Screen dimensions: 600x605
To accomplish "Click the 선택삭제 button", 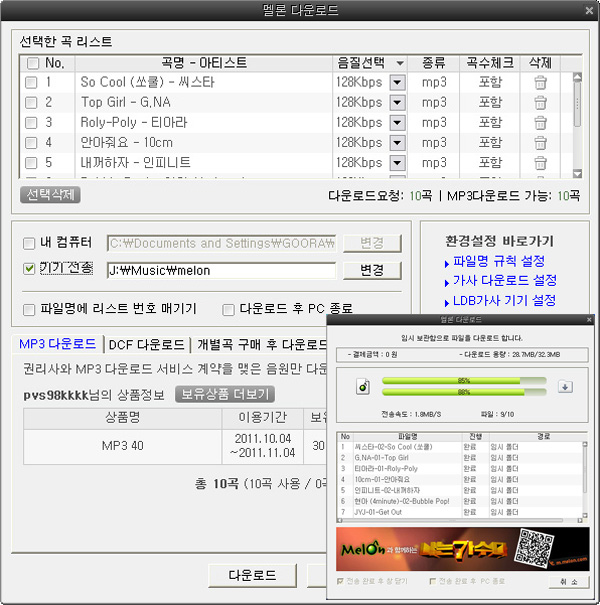I will [x=50, y=195].
